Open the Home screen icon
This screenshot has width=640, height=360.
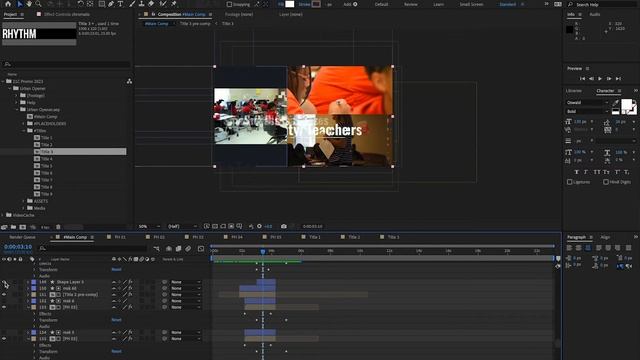coord(8,4)
